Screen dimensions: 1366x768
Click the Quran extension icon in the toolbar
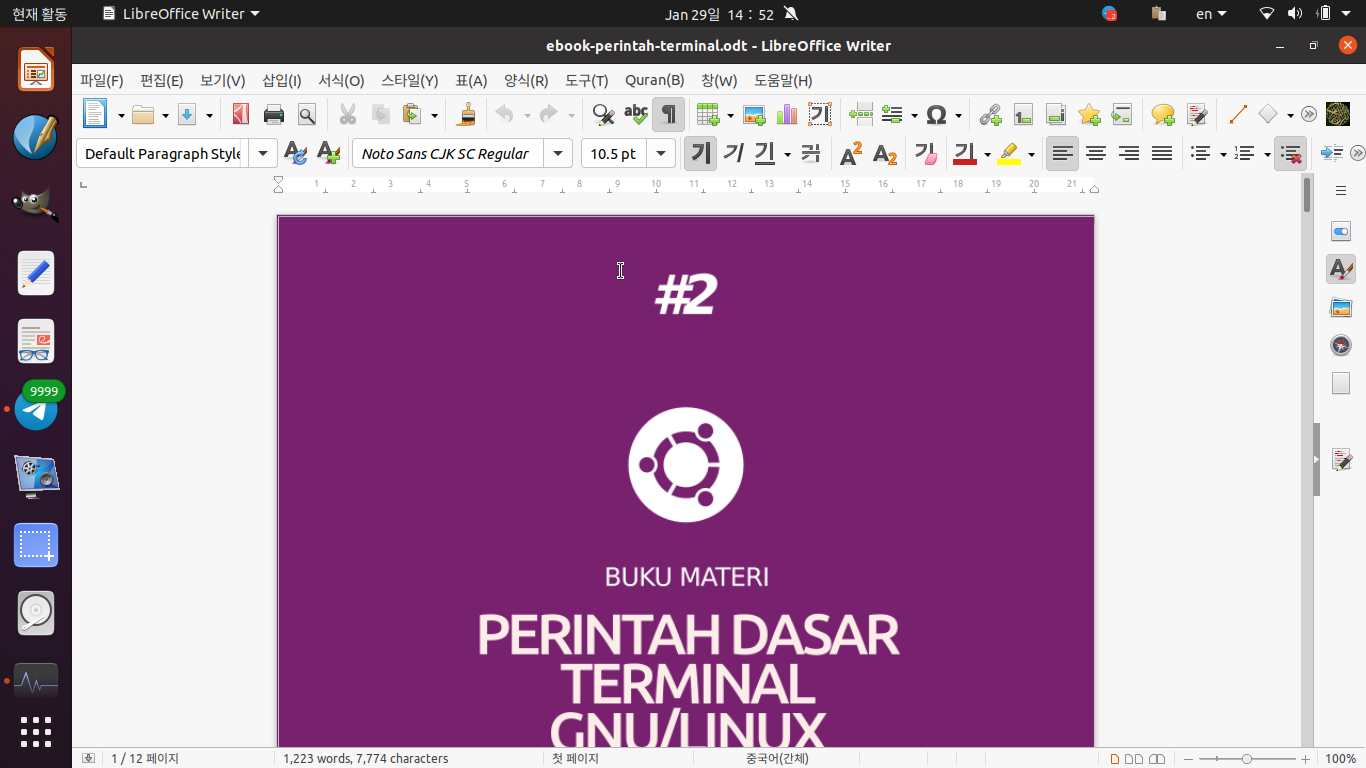point(1338,114)
